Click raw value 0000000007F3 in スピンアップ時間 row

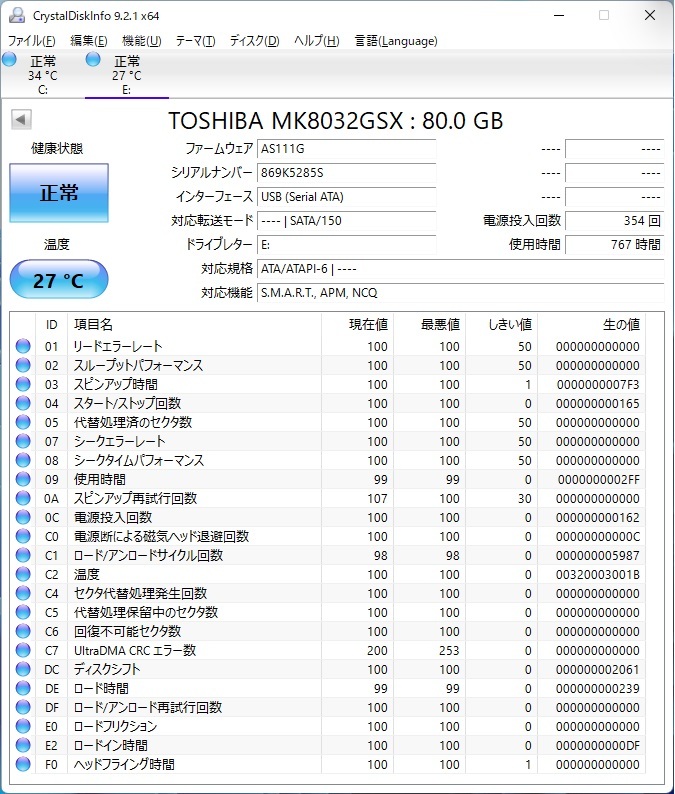598,384
